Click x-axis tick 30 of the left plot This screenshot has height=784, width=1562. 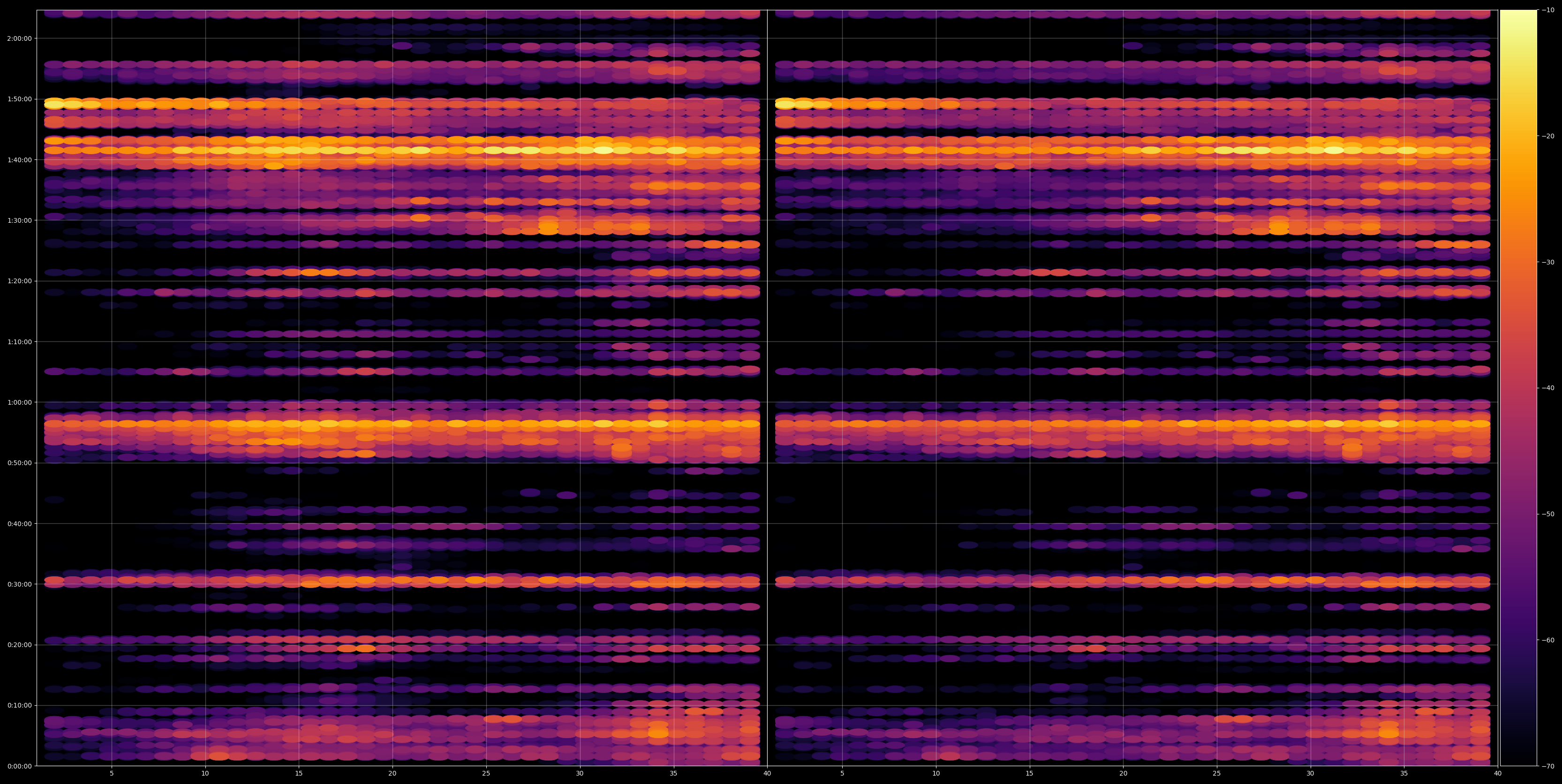(x=580, y=774)
